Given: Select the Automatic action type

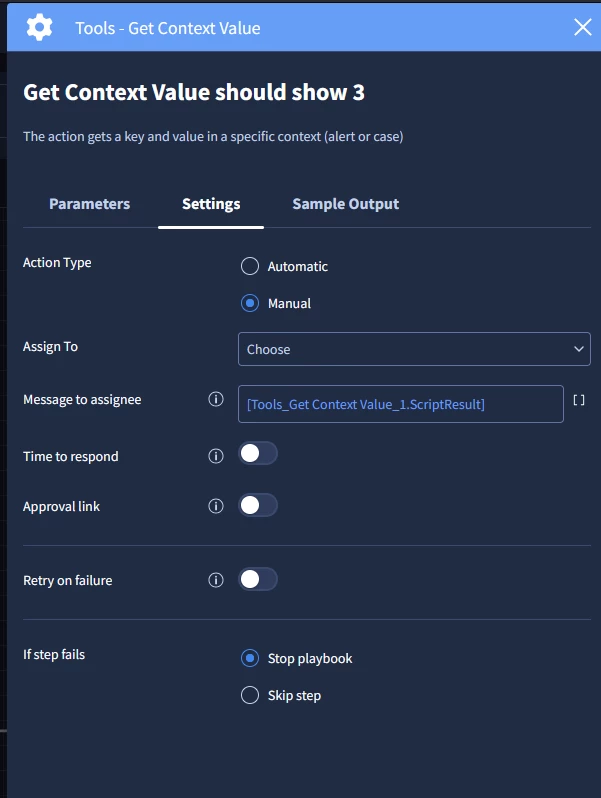Looking at the screenshot, I should (250, 266).
